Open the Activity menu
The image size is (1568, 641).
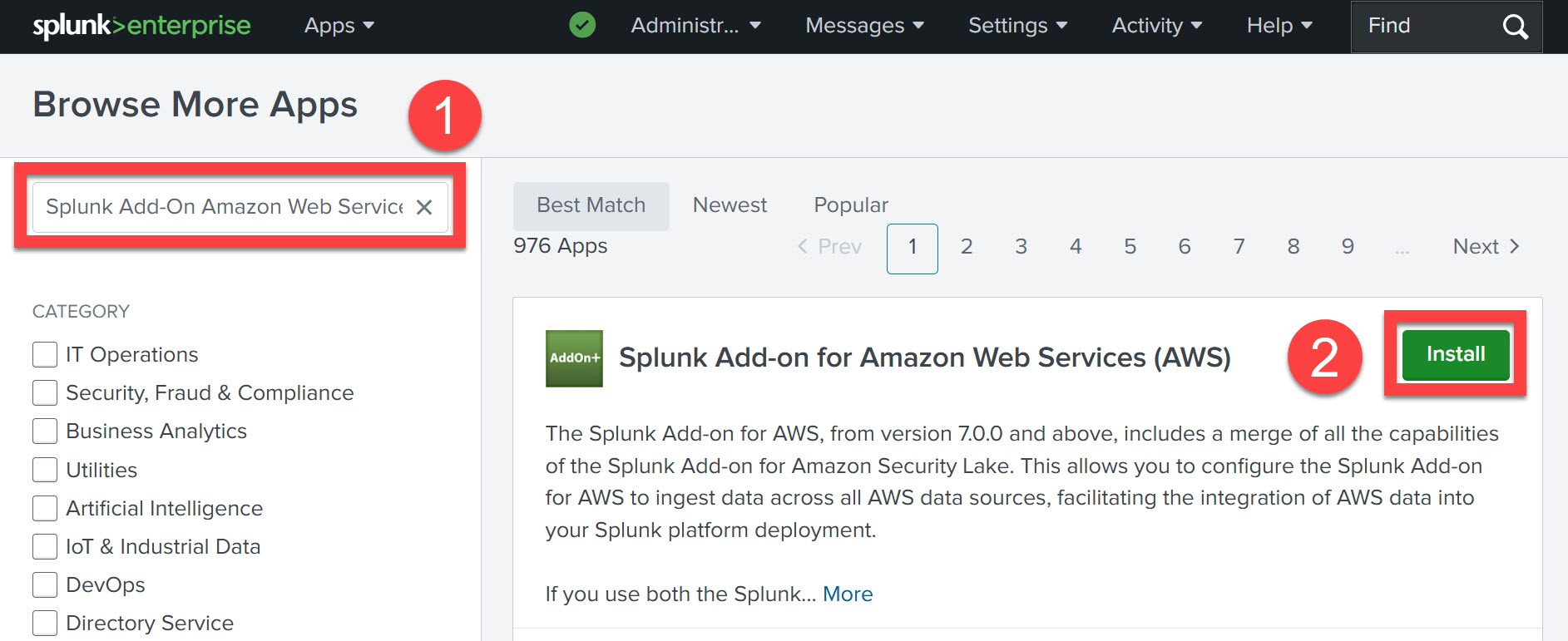(x=1155, y=26)
